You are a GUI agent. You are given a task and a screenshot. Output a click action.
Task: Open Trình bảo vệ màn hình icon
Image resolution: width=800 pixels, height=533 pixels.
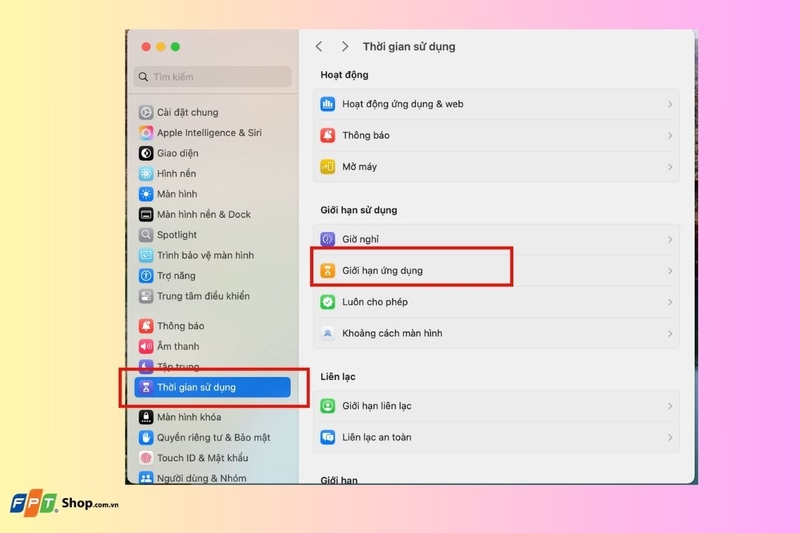tap(146, 255)
